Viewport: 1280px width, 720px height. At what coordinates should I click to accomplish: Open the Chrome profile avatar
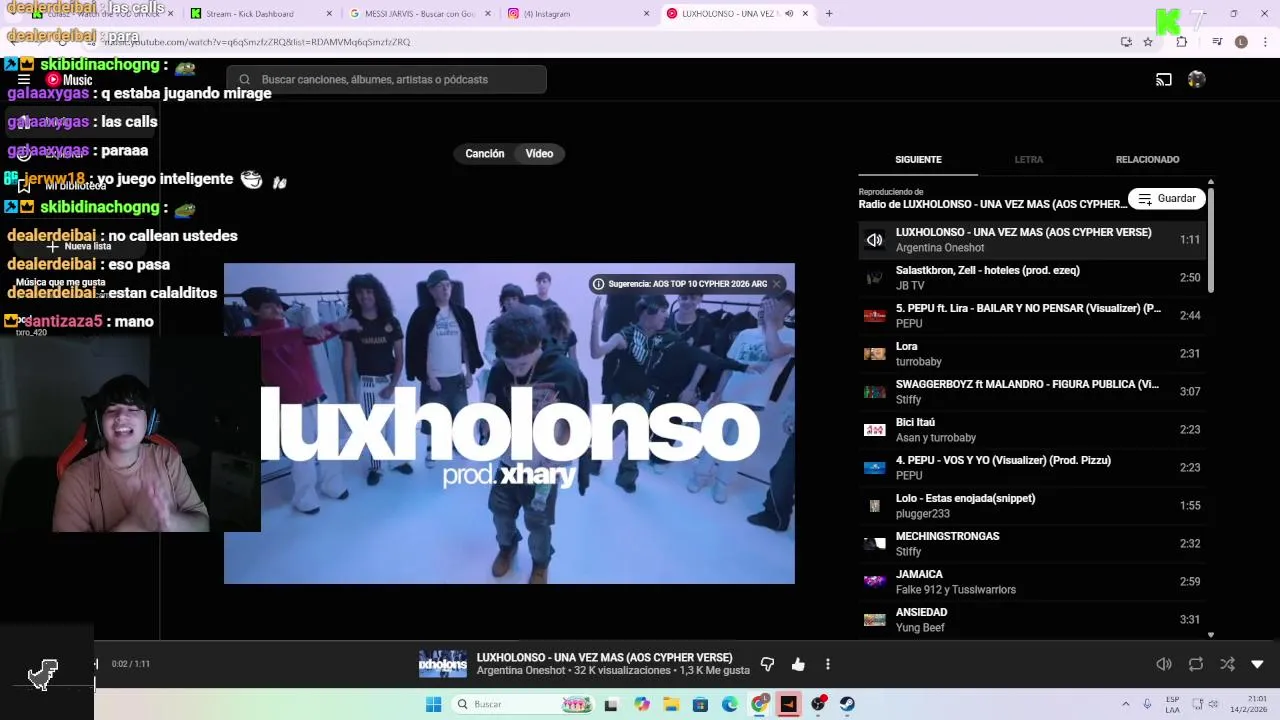pos(1241,42)
